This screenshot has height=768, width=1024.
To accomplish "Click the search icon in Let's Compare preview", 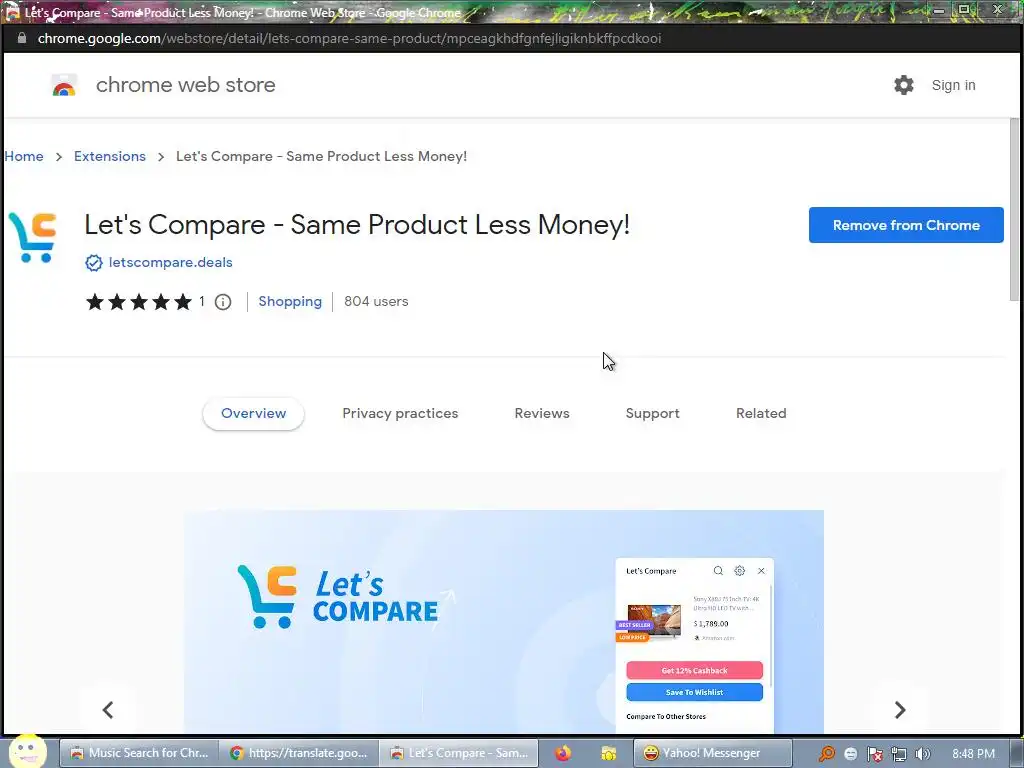I will point(718,571).
